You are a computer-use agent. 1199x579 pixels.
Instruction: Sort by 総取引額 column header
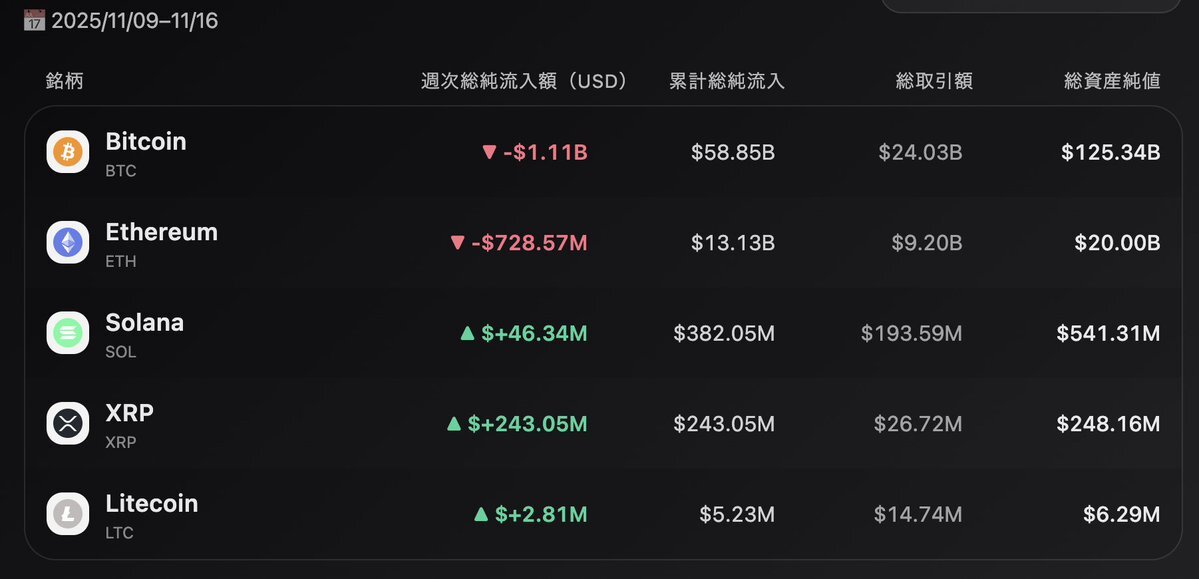(x=934, y=81)
